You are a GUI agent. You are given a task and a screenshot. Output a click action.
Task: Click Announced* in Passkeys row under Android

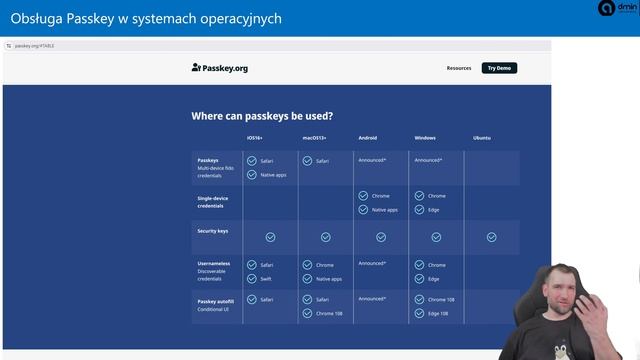point(372,160)
